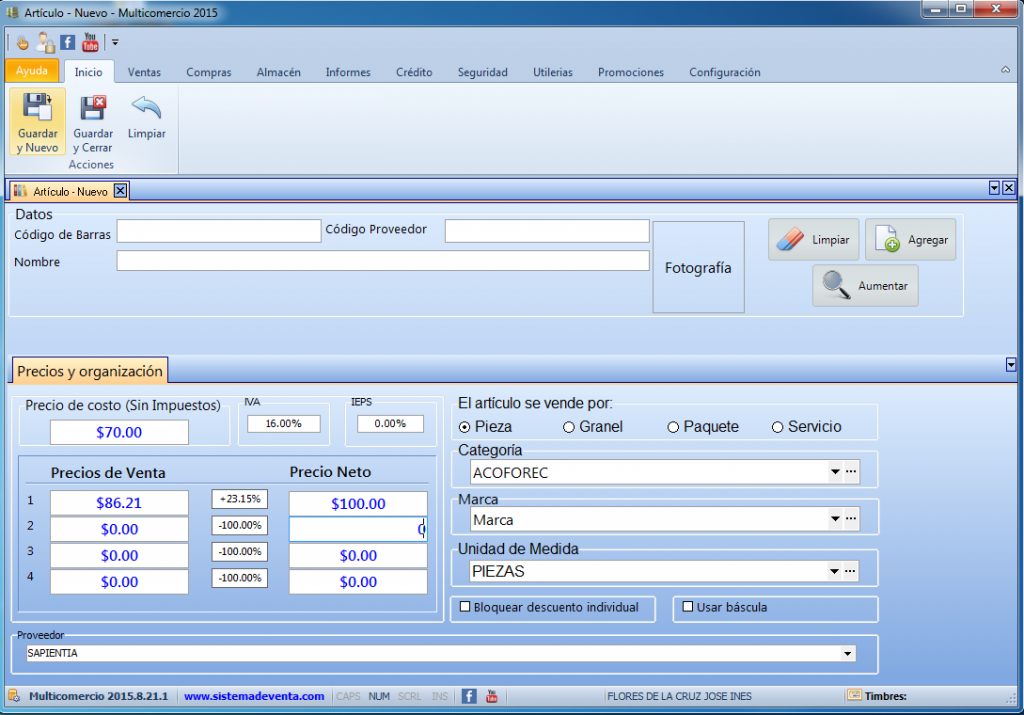Open the Configuración ribbon tab
1024x715 pixels.
point(725,72)
